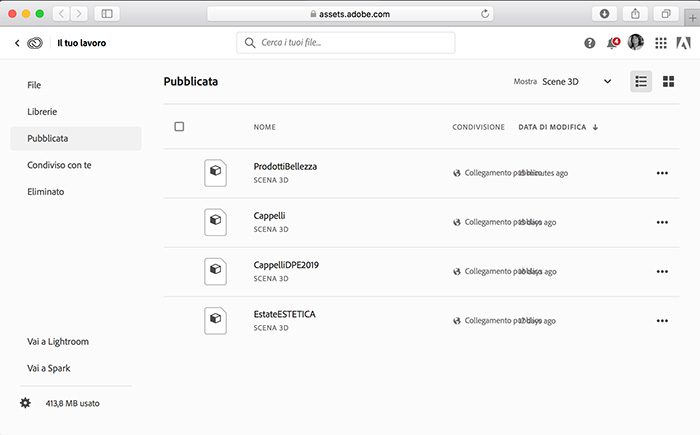Go back using the header chevron
The image size is (700, 435).
coord(17,43)
